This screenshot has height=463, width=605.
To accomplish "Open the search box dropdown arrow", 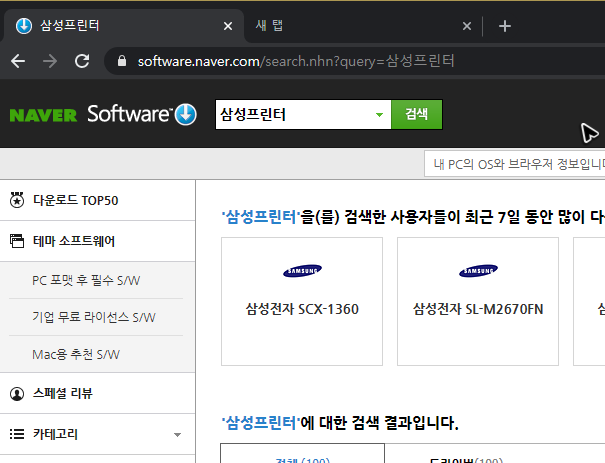I will 380,115.
